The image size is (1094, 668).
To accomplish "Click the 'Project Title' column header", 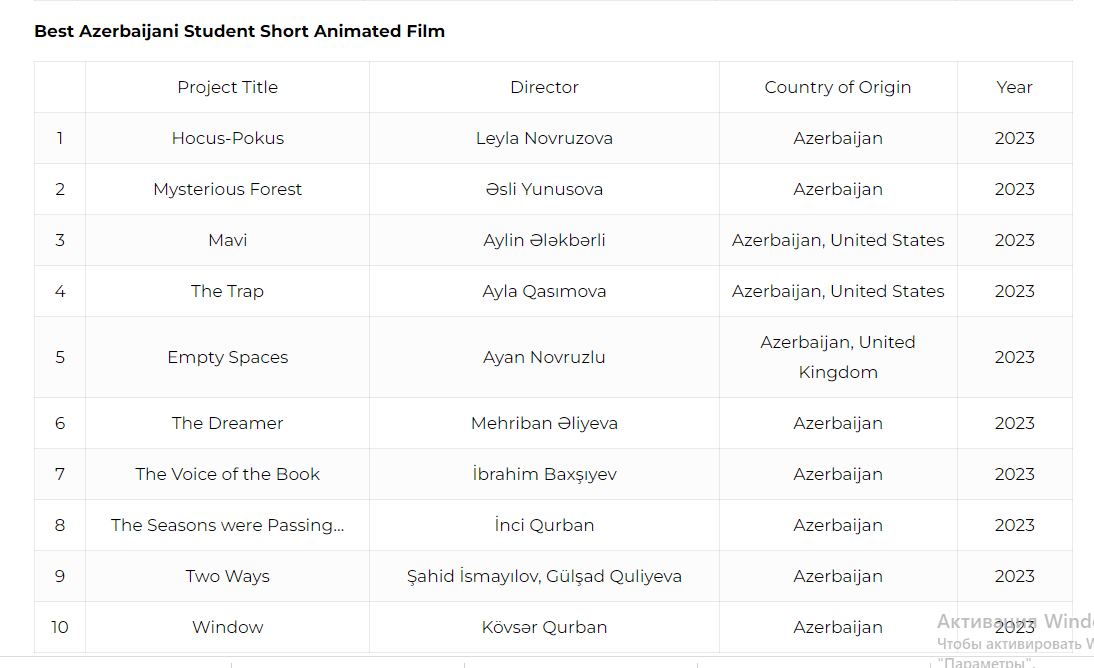I will tap(227, 87).
